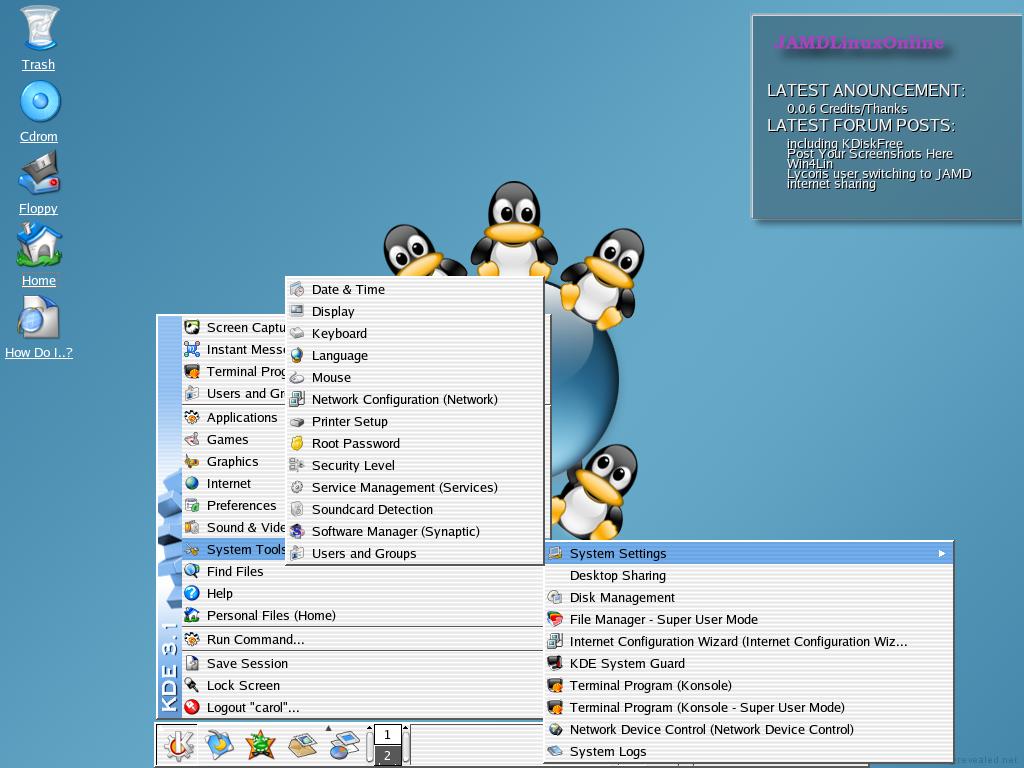Open the Floppy drive icon
Image resolution: width=1024 pixels, height=768 pixels.
(39, 175)
